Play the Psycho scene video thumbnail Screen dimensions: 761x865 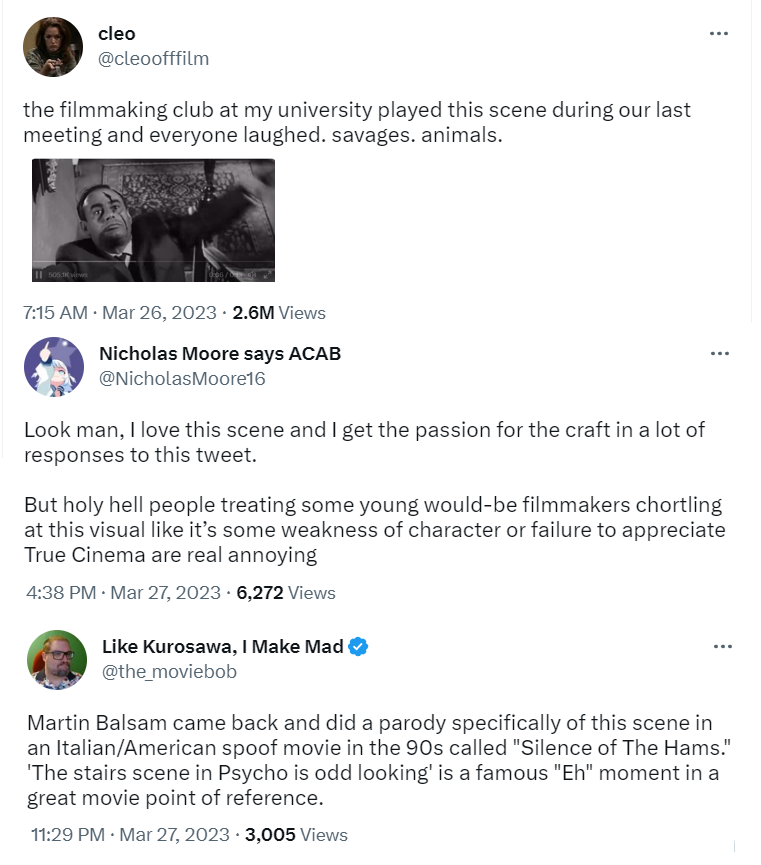(x=153, y=215)
